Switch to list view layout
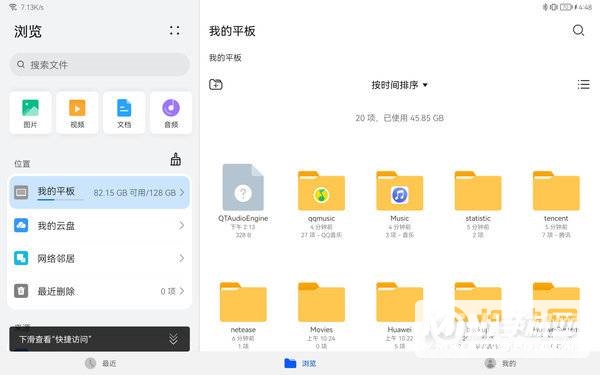600x375 pixels. (583, 85)
